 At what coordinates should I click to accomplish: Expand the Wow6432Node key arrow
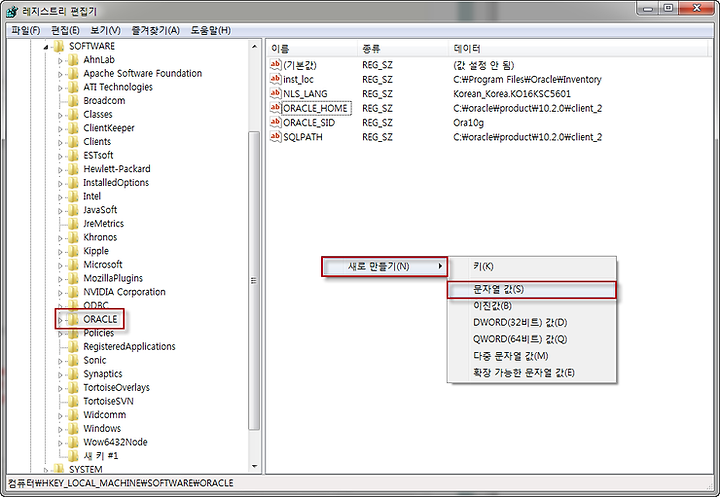point(60,443)
